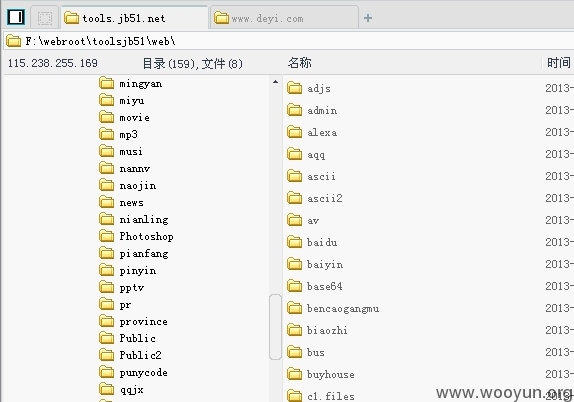Viewport: 574px width, 402px height.
Task: Click the folder icon beside the address path
Action: (x=14, y=41)
